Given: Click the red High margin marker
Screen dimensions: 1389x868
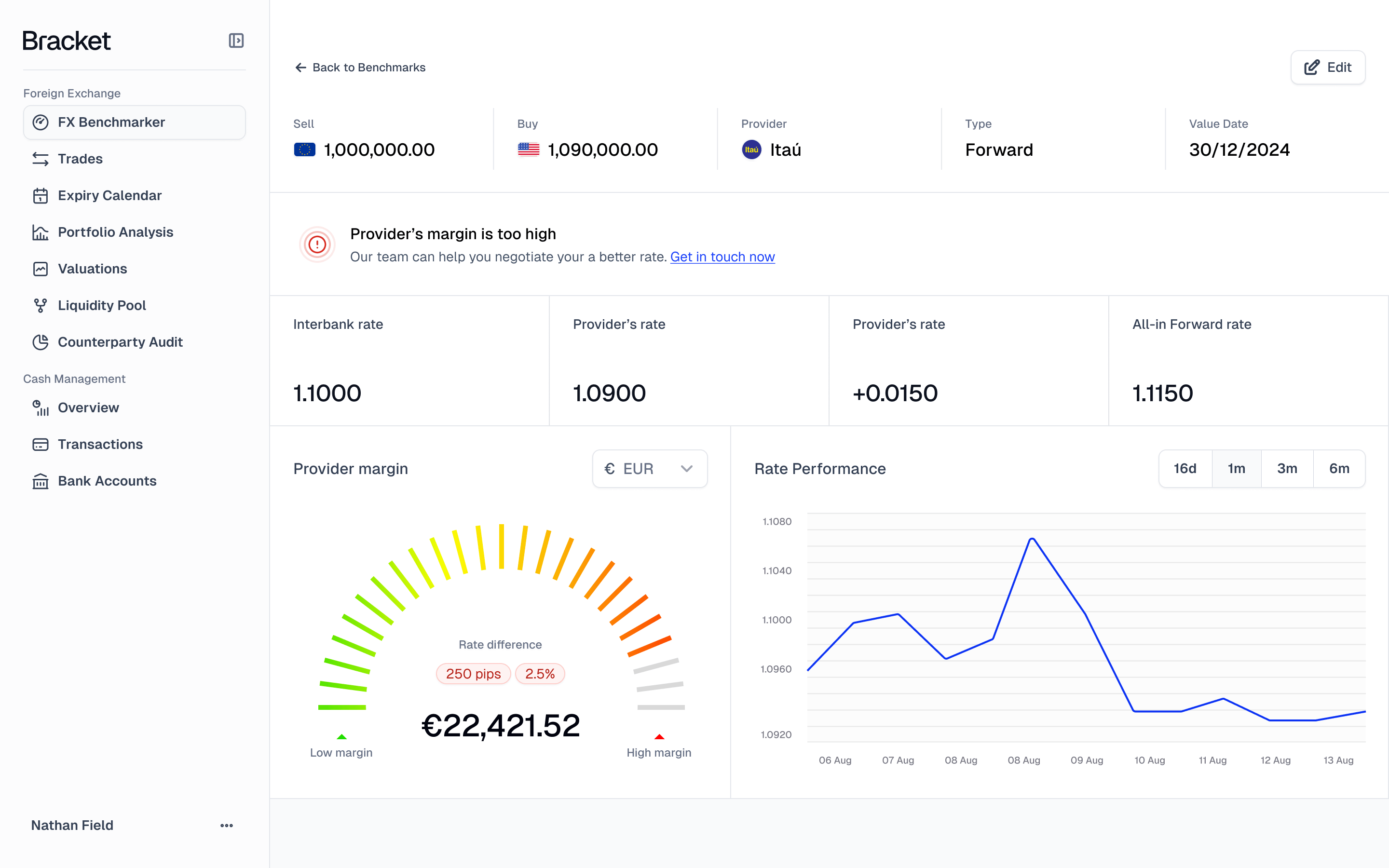Looking at the screenshot, I should coord(659,736).
